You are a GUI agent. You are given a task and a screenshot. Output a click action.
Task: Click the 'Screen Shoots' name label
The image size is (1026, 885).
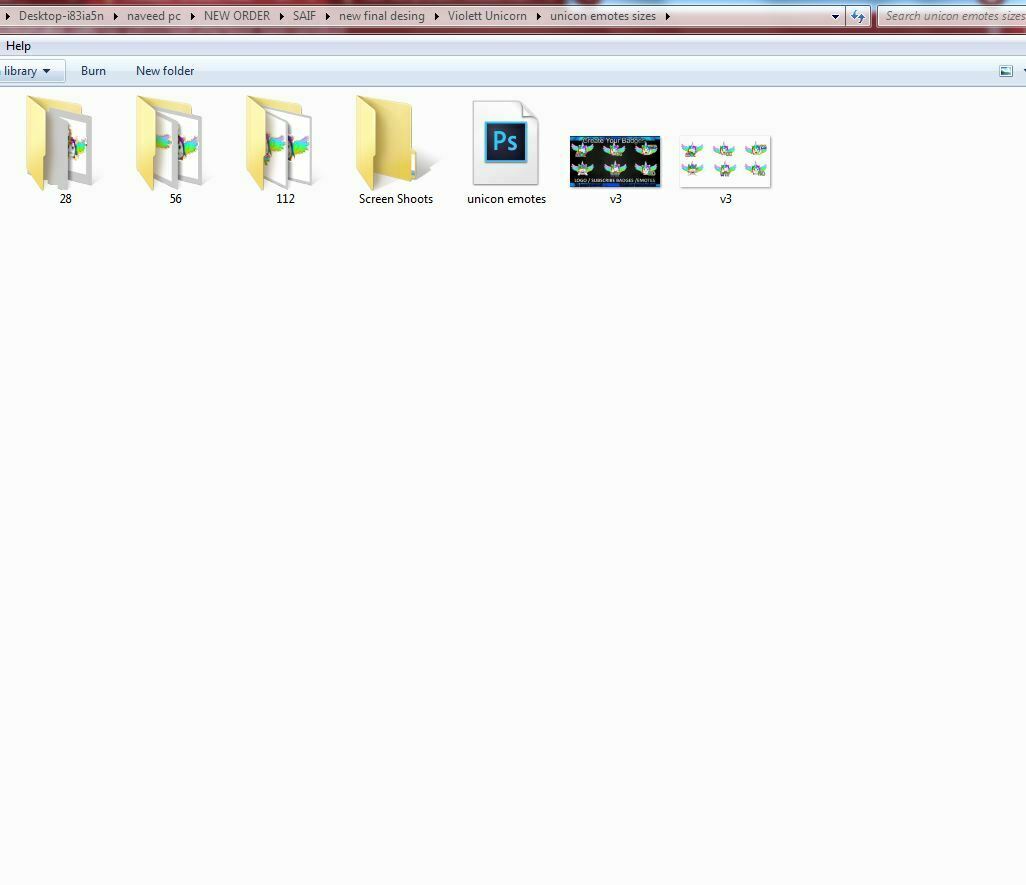click(396, 199)
